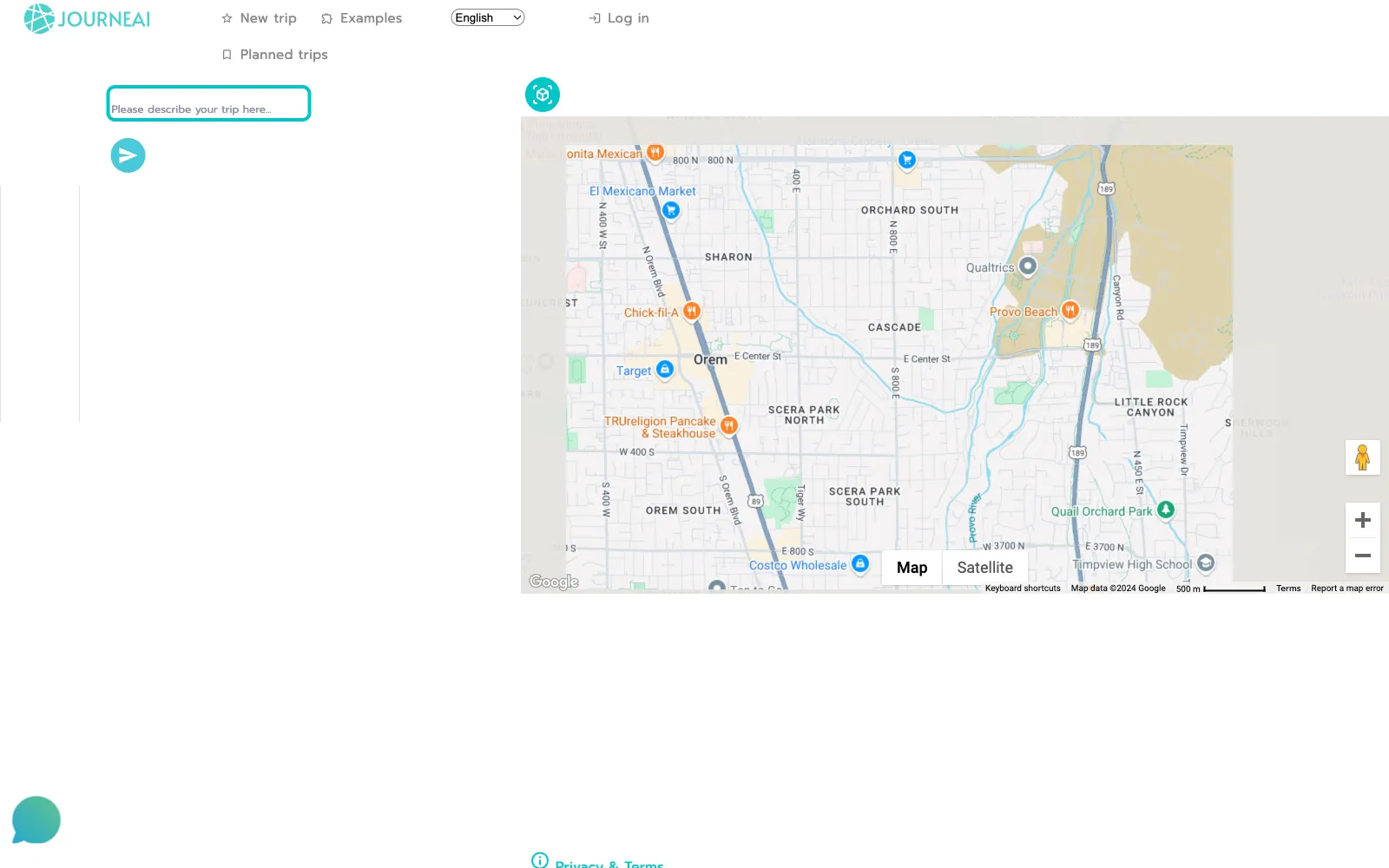Click the star icon next to New trip
This screenshot has height=868, width=1389.
(227, 18)
